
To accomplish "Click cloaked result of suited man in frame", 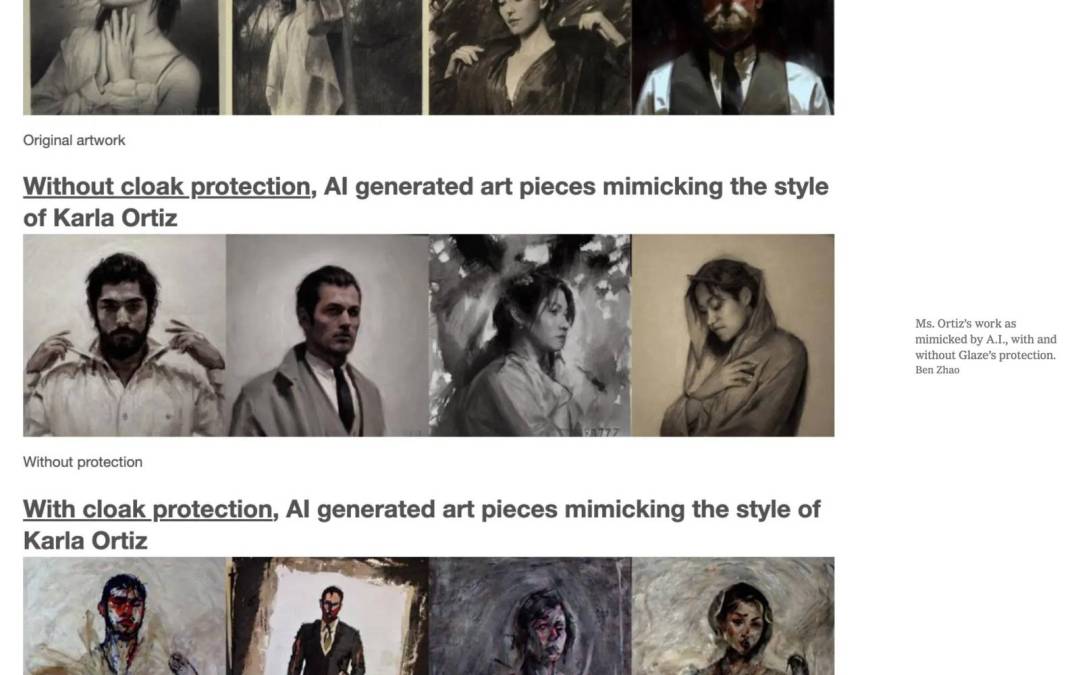I will pos(330,616).
